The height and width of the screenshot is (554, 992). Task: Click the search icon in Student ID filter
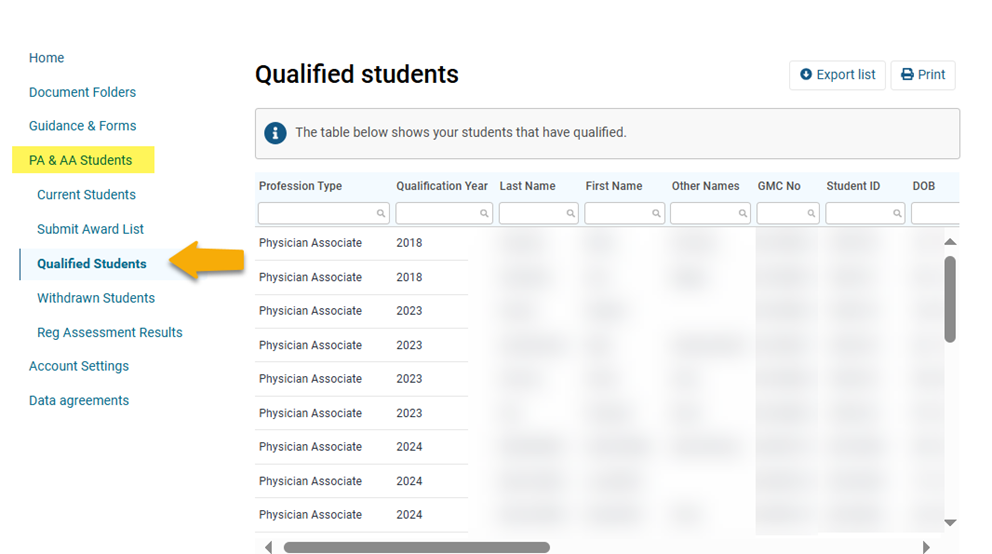tap(897, 214)
